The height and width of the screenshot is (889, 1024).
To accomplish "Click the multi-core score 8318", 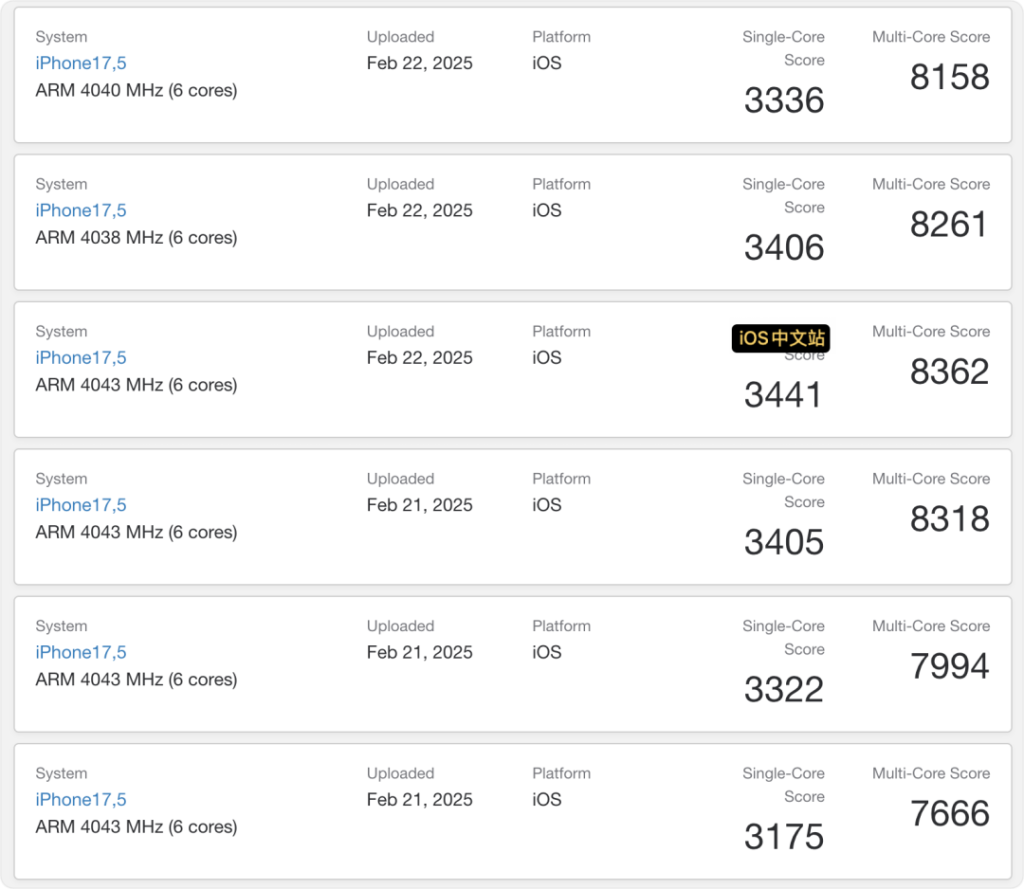I will click(949, 519).
